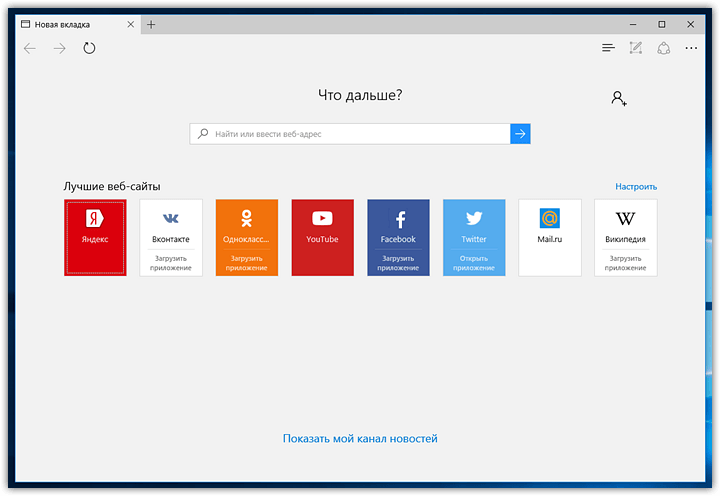Click the magnifier icon in search box
The image size is (720, 496).
(x=202, y=134)
